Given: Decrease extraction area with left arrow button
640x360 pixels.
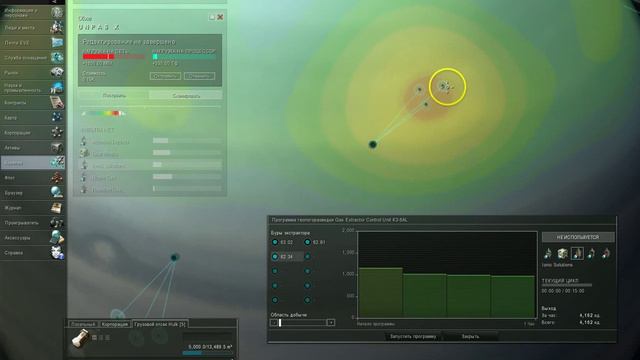Looking at the screenshot, I should [x=274, y=322].
